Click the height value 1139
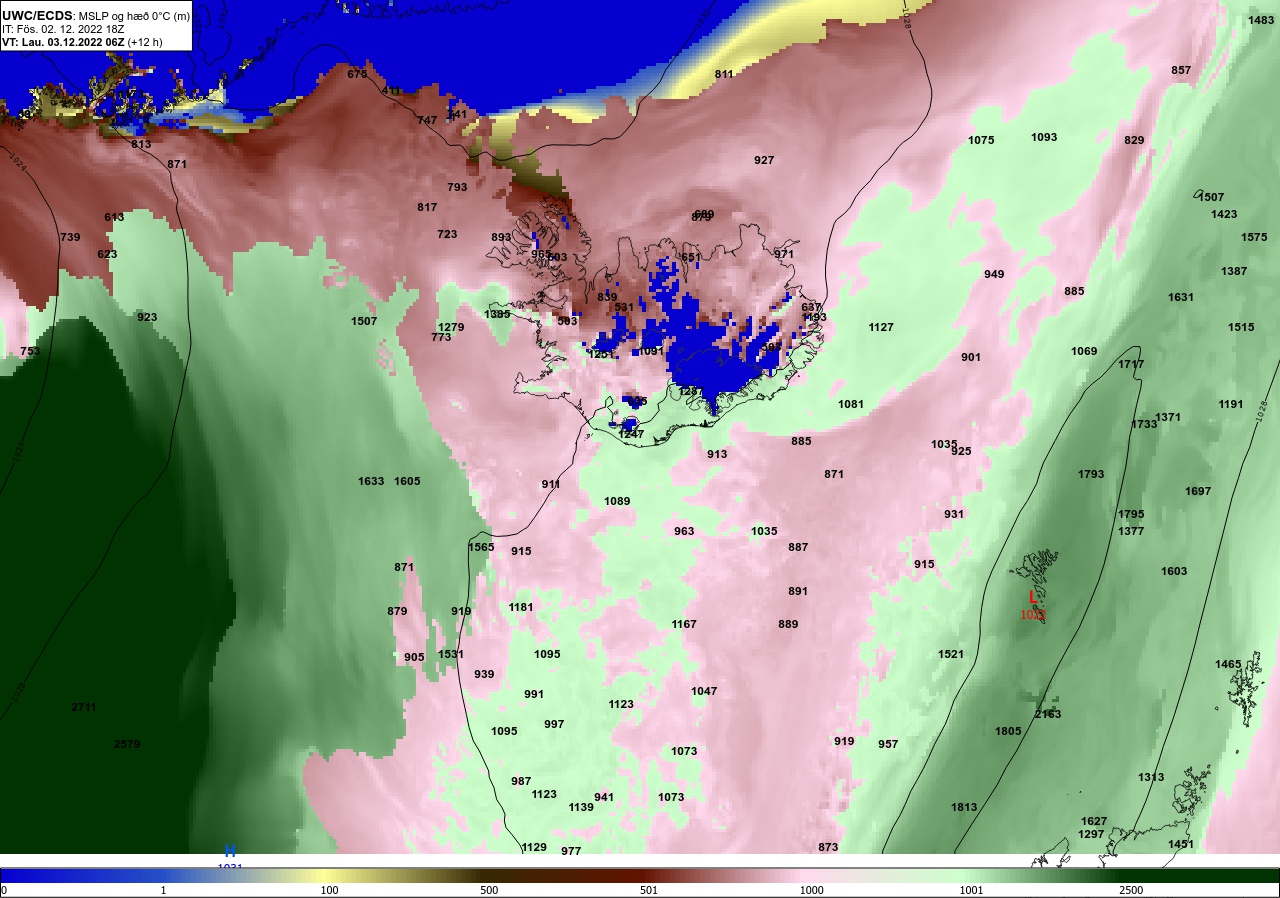The height and width of the screenshot is (898, 1280). (581, 807)
